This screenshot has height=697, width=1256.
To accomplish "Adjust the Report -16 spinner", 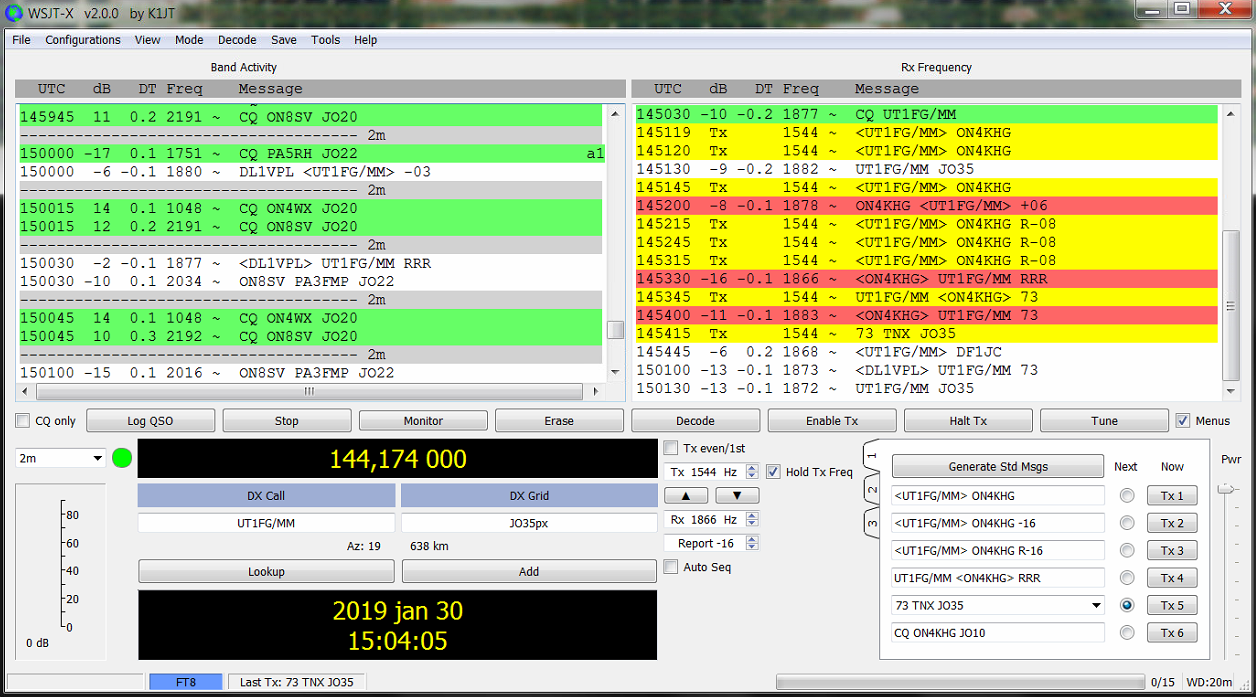I will [x=753, y=543].
